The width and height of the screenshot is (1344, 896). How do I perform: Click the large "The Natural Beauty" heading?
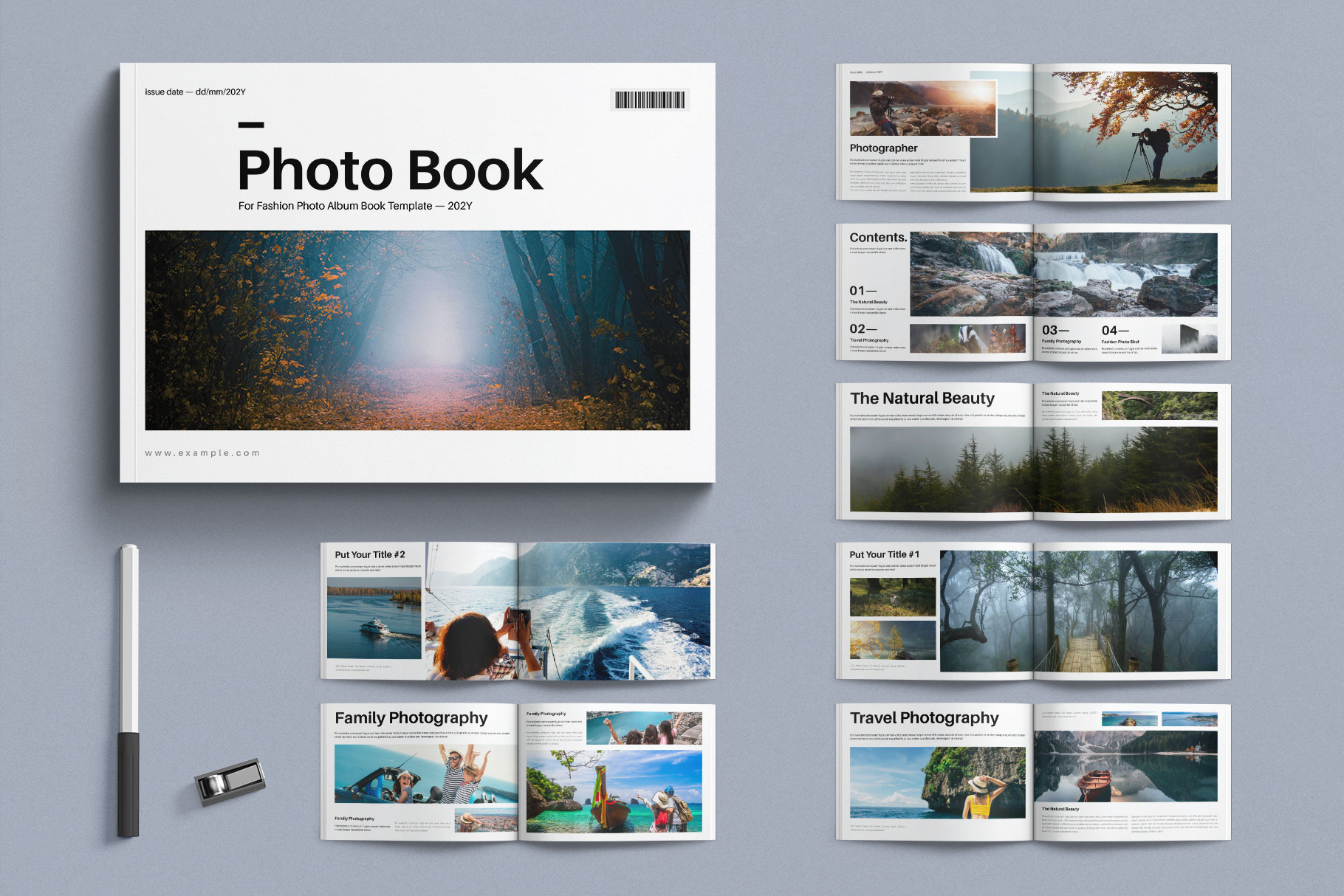click(922, 399)
